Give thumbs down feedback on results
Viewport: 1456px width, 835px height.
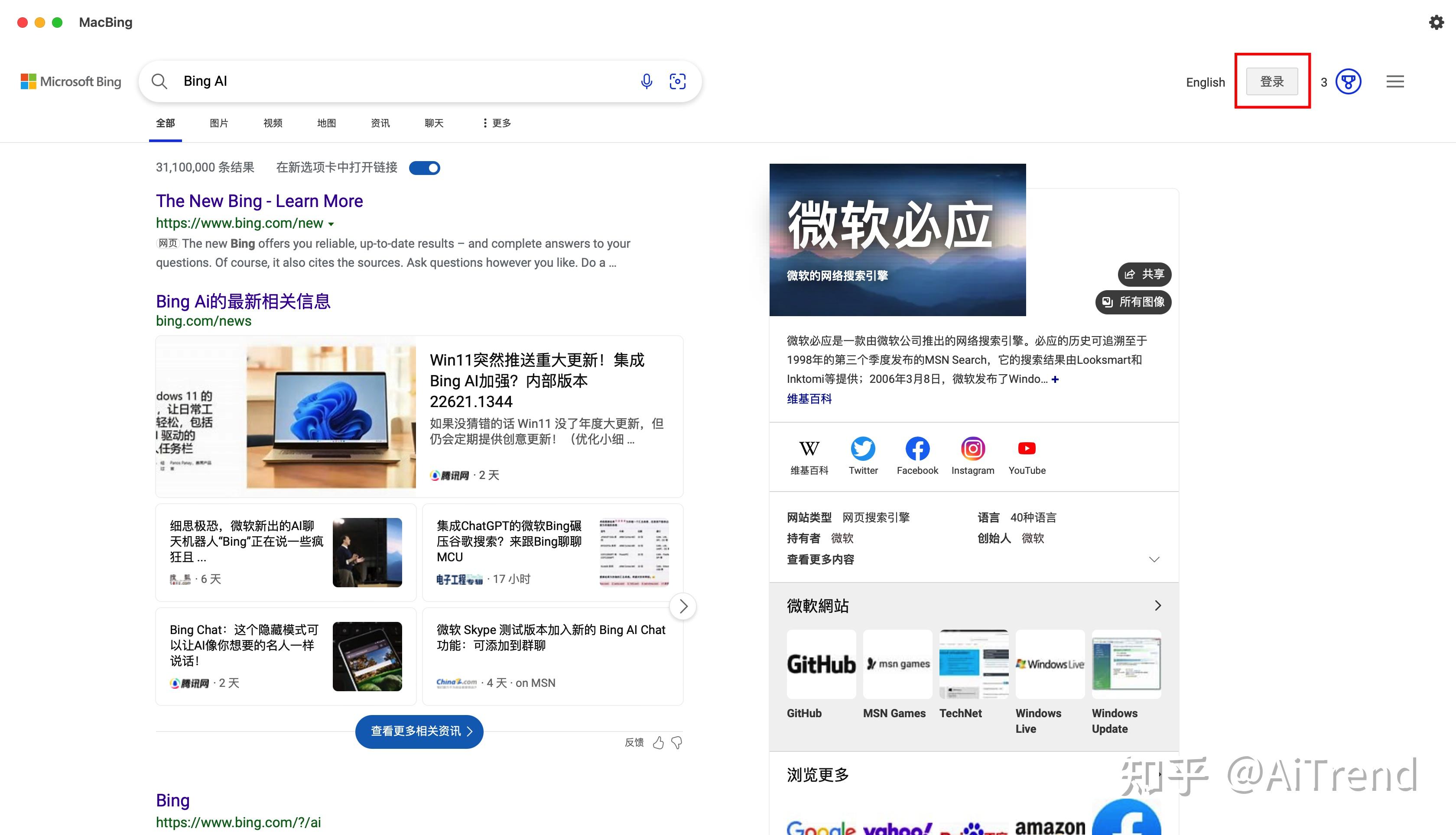click(677, 742)
